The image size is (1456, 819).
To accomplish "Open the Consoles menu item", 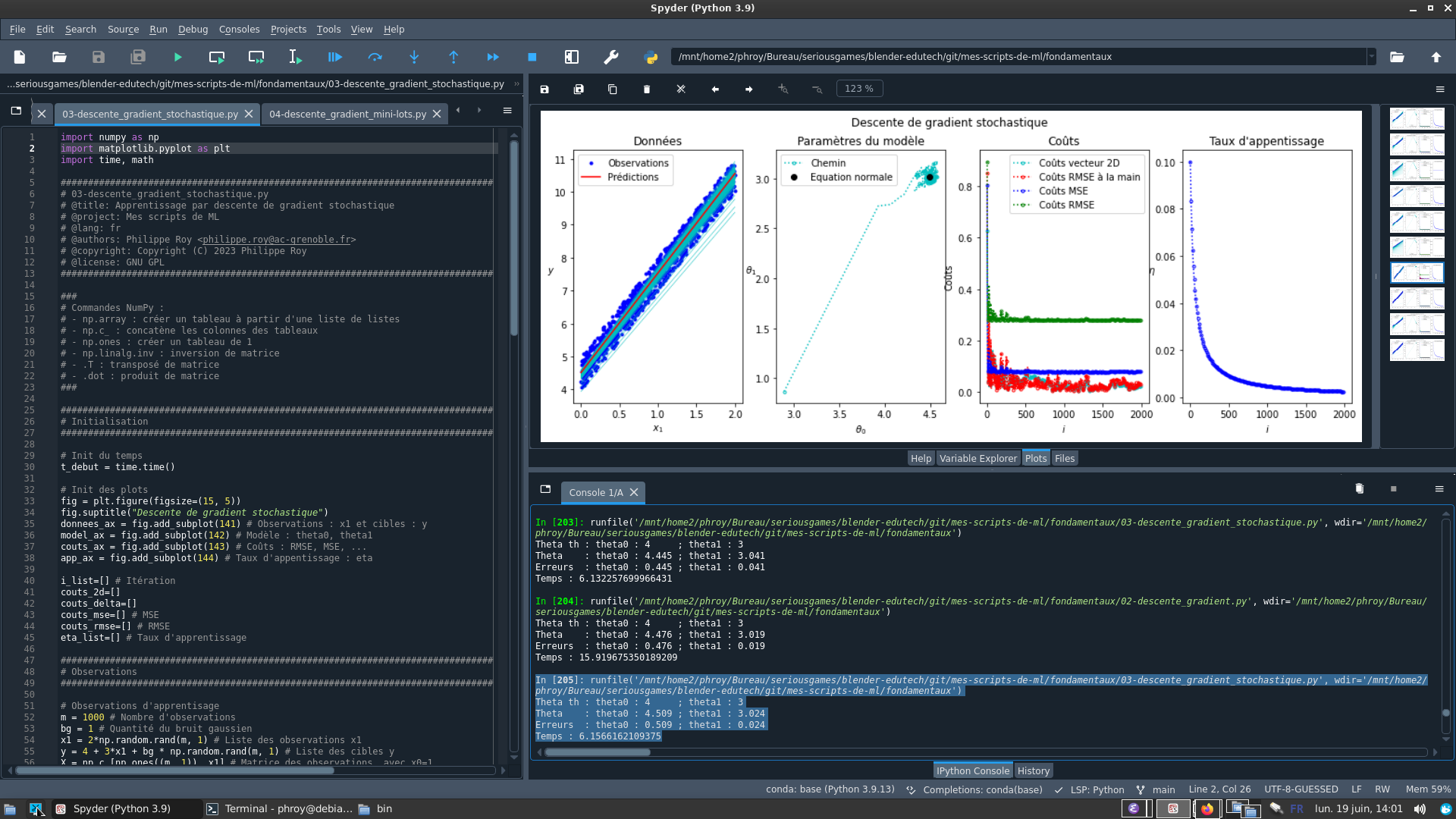I will (x=239, y=29).
